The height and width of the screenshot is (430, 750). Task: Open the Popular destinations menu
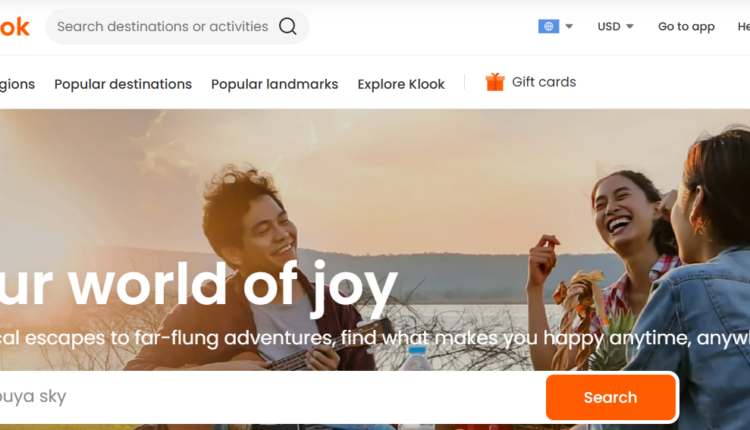click(123, 84)
